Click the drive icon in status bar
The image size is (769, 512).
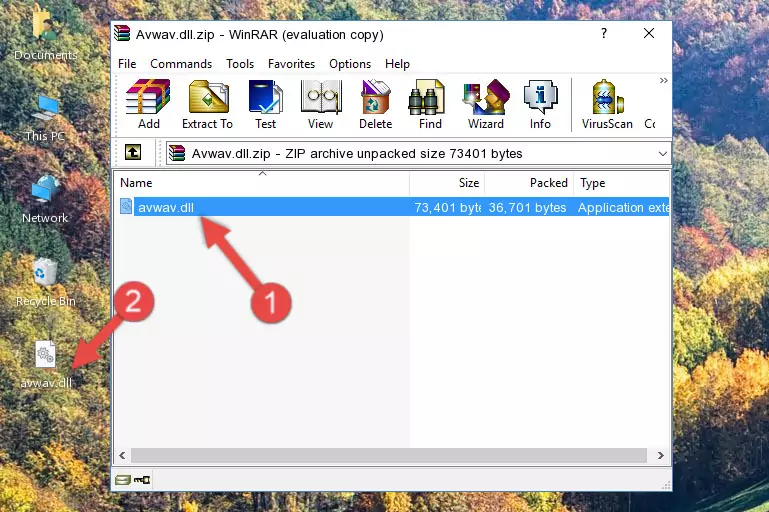(122, 480)
